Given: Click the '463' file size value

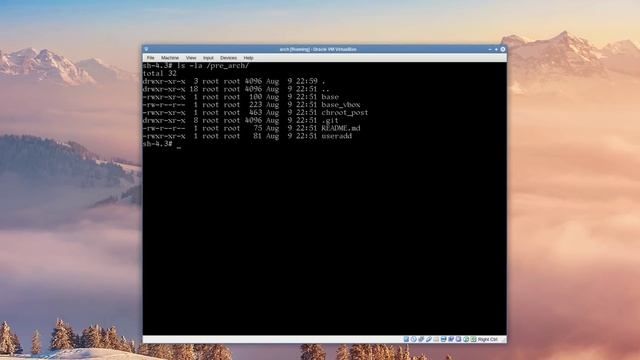Looking at the screenshot, I should (x=256, y=113).
